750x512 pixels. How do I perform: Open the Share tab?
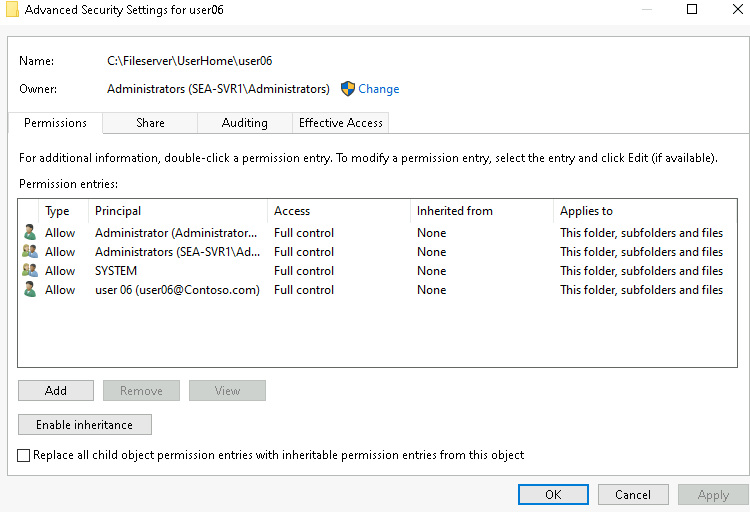(x=150, y=123)
